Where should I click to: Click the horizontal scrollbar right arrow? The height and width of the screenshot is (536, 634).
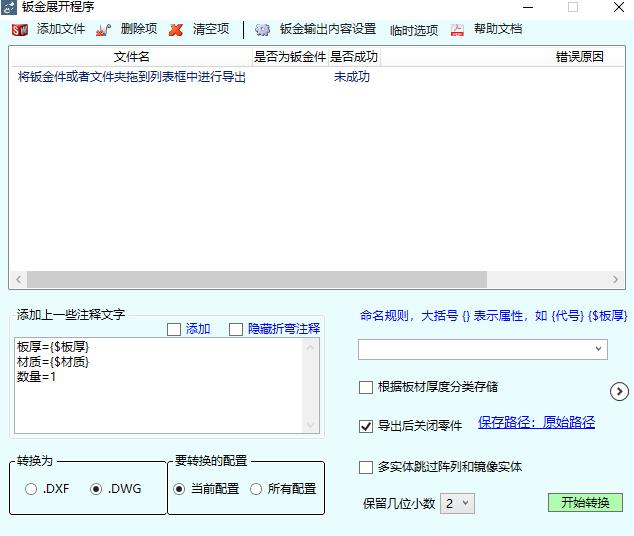(615, 279)
